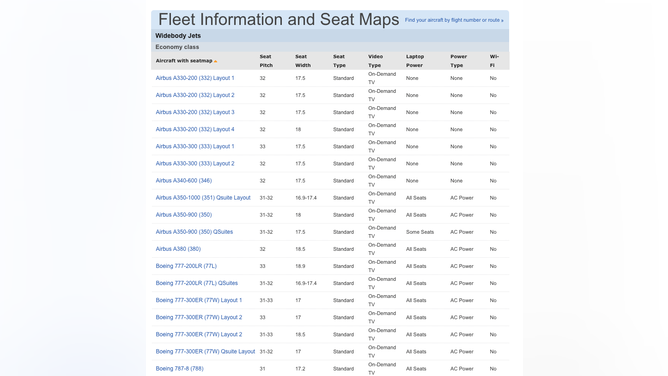Open Airbus A350-1000 (351) Qsuite Layout link
This screenshot has width=668, height=376.
tap(203, 198)
